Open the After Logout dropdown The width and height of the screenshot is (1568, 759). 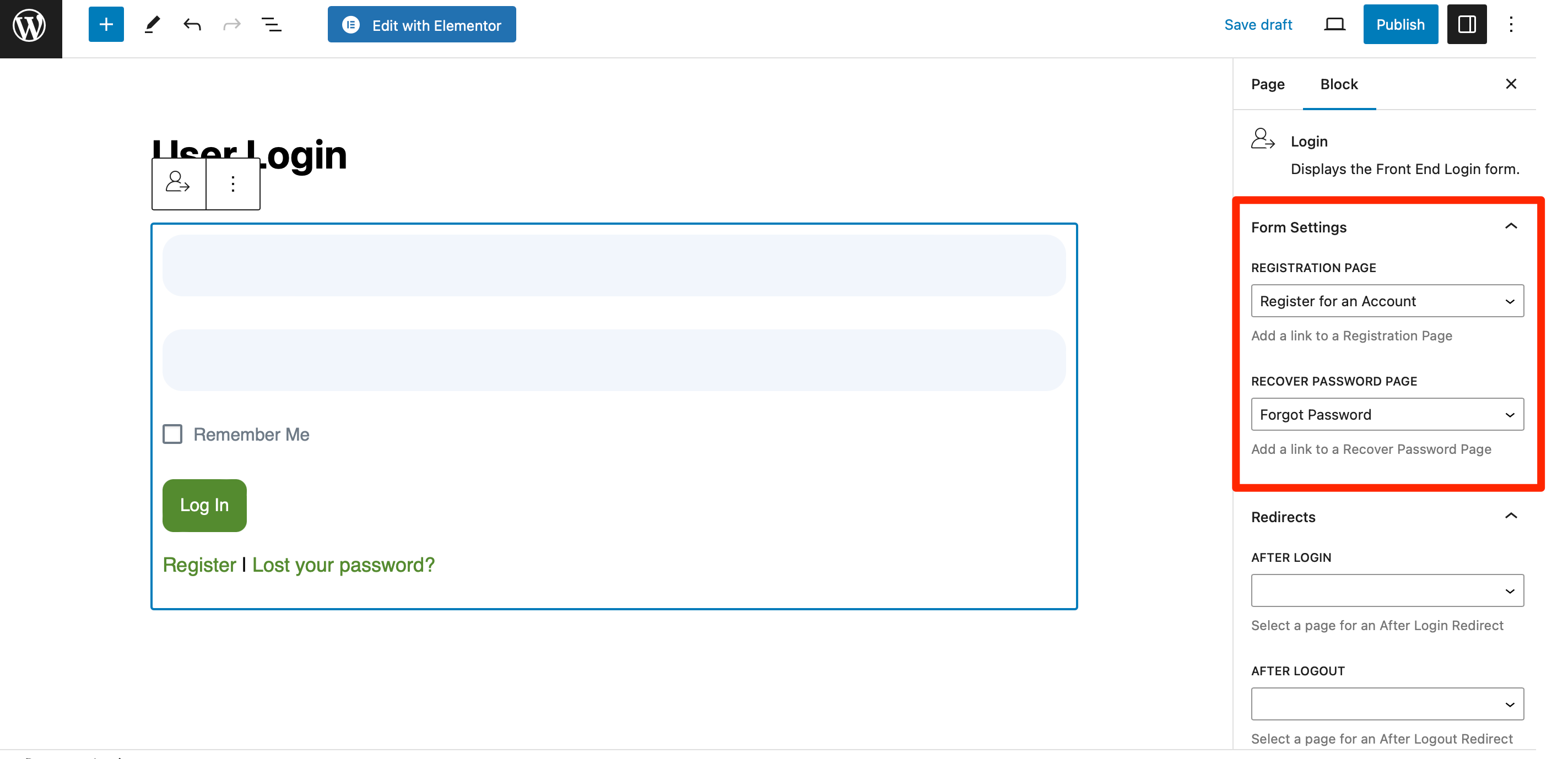tap(1387, 704)
